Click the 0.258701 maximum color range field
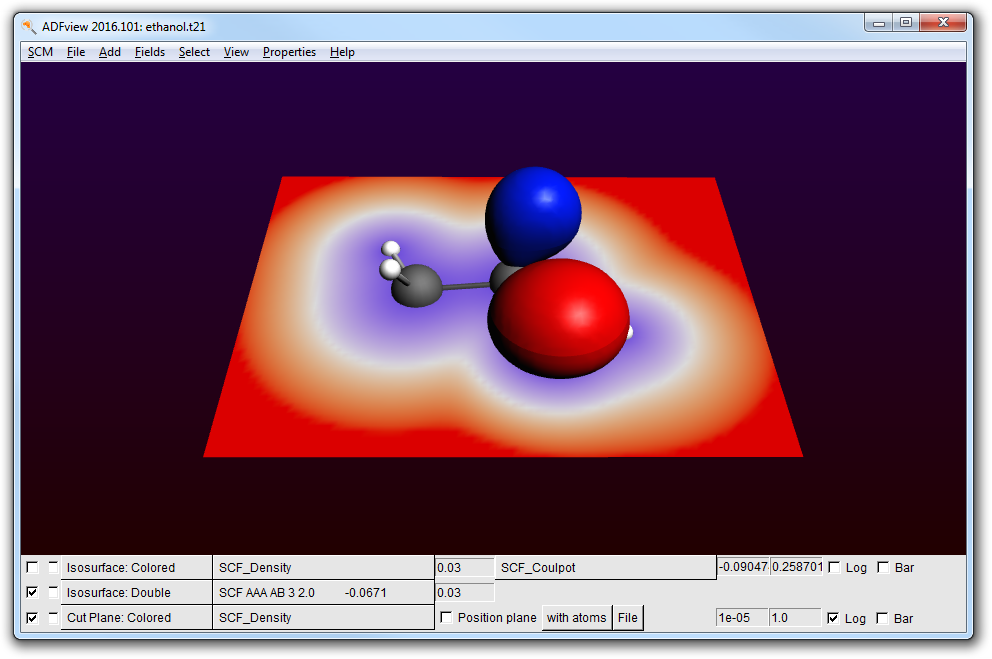The height and width of the screenshot is (659, 992). coord(797,567)
